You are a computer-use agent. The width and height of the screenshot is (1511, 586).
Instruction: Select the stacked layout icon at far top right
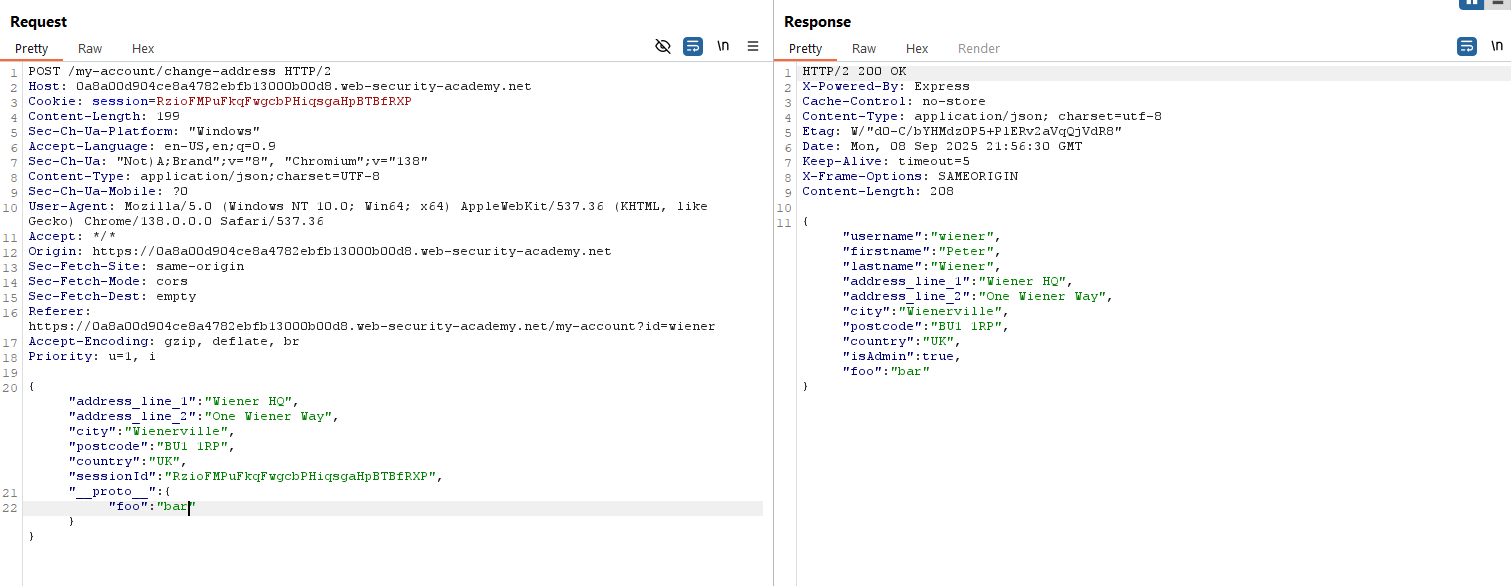pos(1499,4)
